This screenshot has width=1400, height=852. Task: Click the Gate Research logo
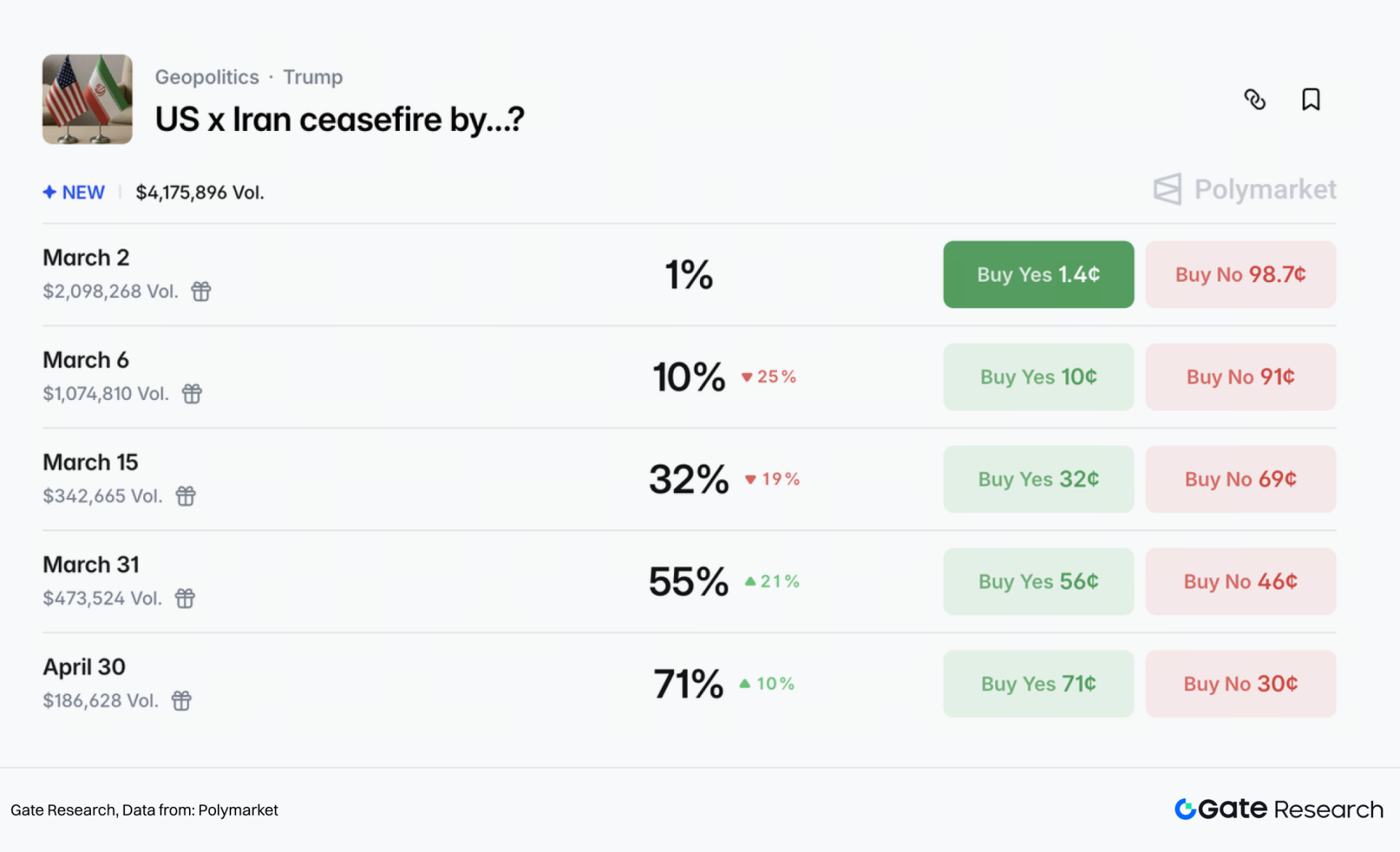1279,809
